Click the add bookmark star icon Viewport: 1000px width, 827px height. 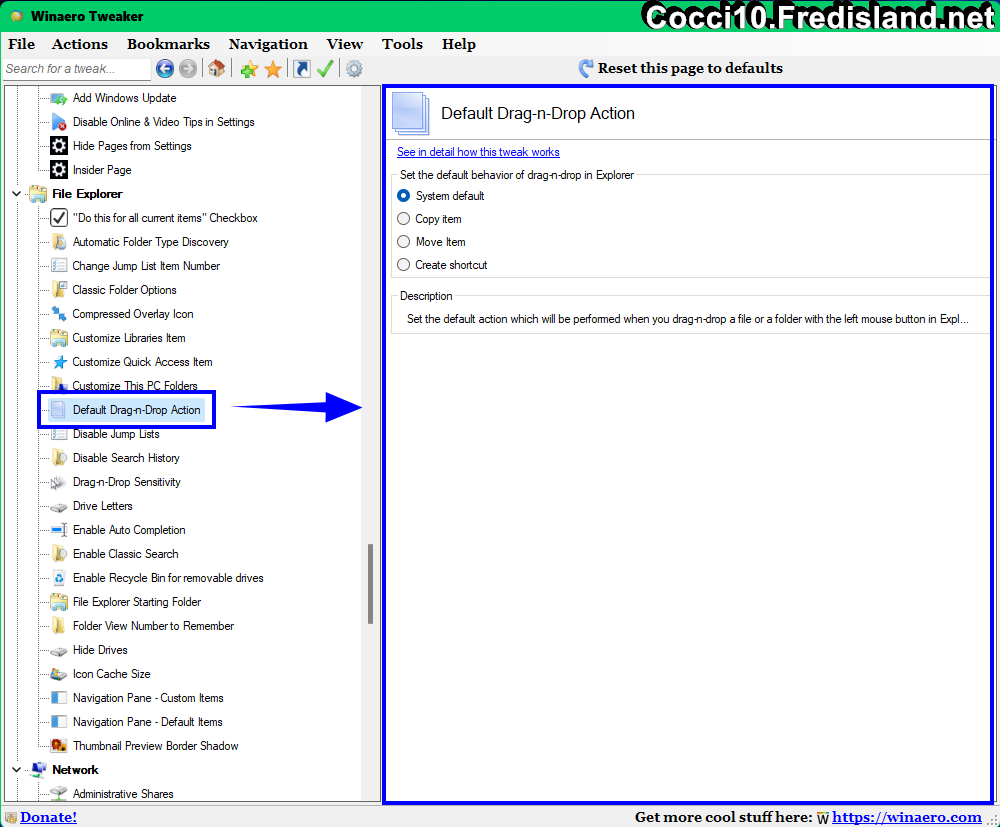coord(249,69)
